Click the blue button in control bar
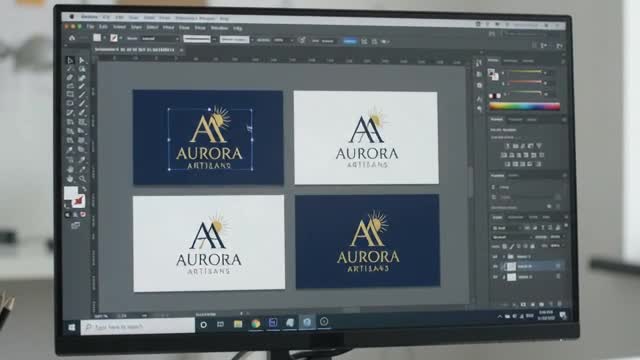640x360 pixels. pos(349,41)
